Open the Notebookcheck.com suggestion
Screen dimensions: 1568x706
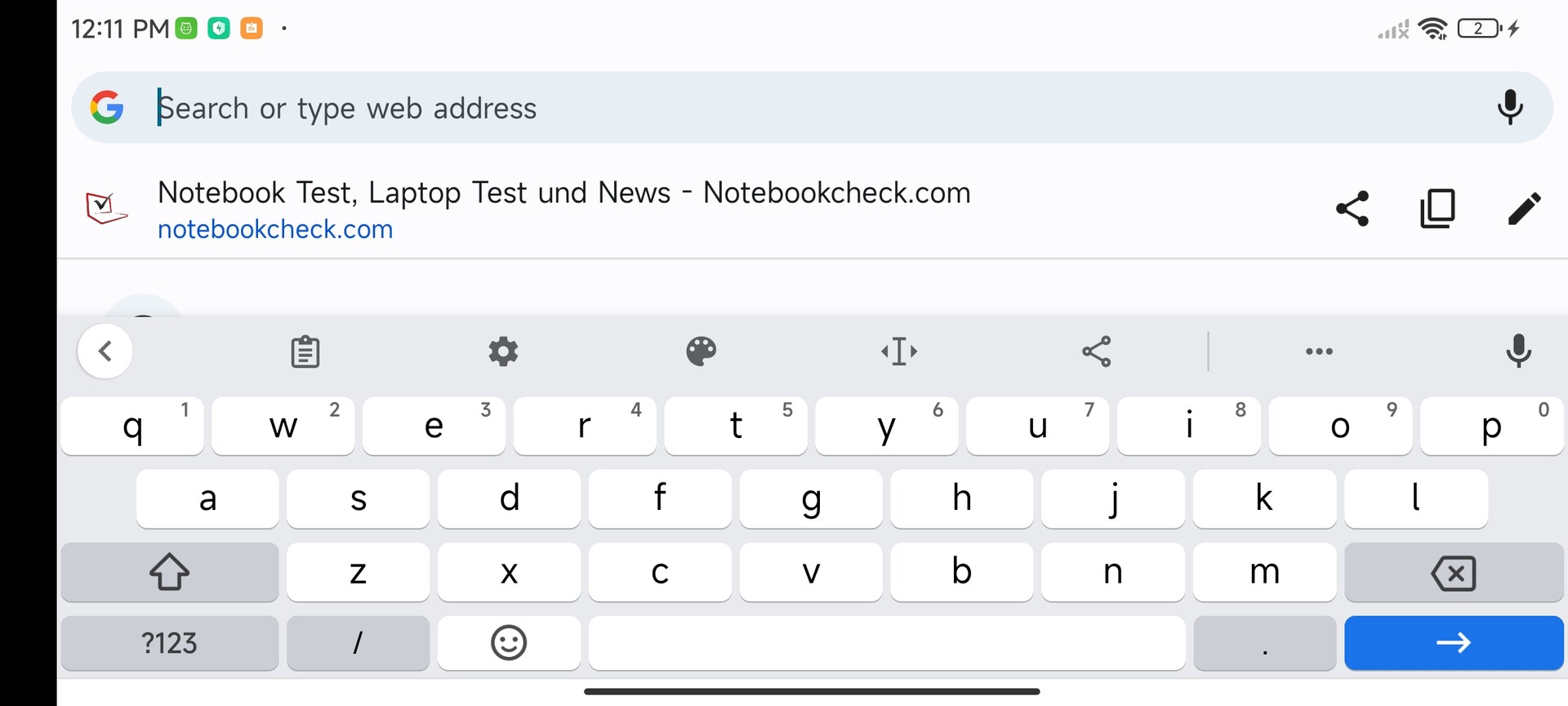563,209
